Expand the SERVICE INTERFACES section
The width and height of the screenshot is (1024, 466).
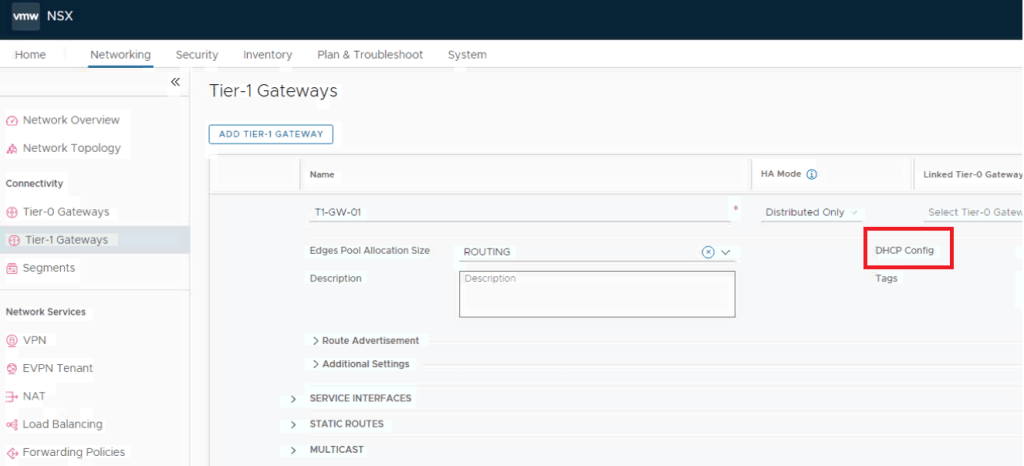click(293, 399)
